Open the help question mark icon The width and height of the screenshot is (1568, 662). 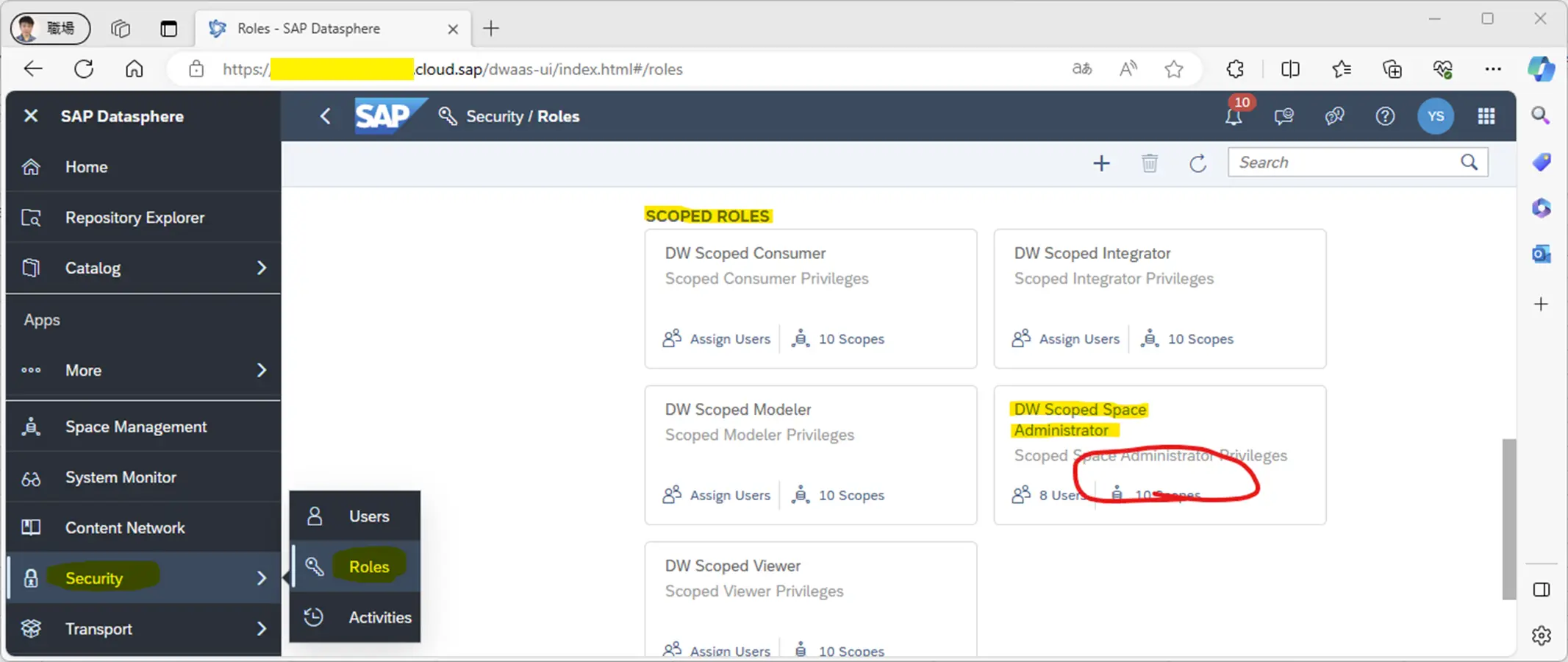1385,116
